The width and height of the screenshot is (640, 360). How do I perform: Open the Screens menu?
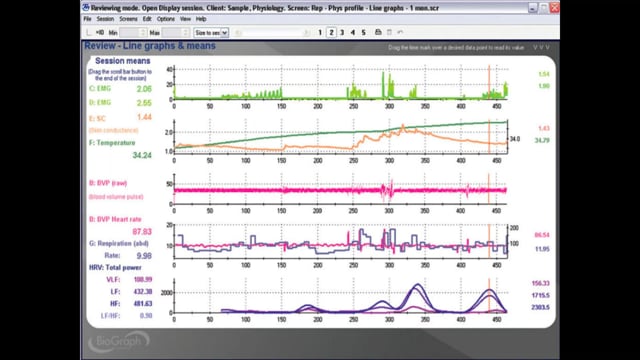(128, 19)
